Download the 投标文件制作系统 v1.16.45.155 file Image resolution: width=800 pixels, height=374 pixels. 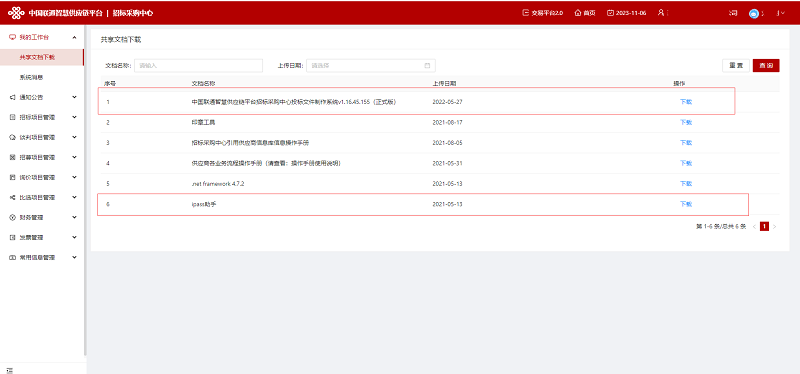coord(686,102)
